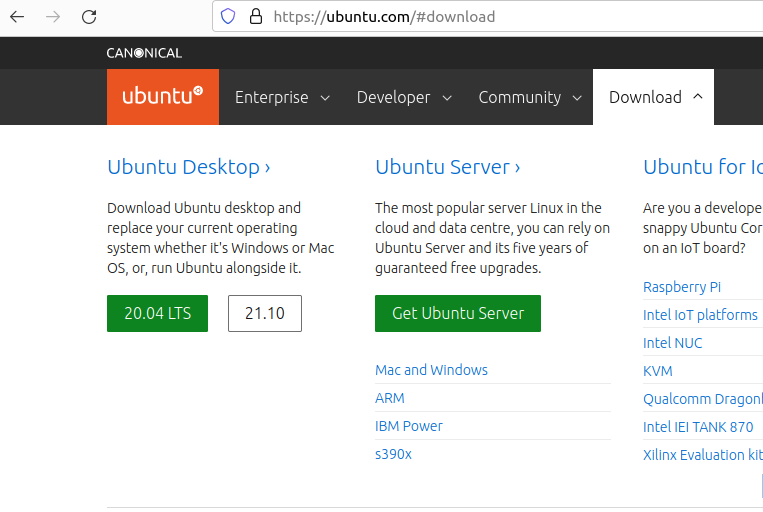
Task: Click the text 'on an IoT board?'
Action: click(x=694, y=248)
